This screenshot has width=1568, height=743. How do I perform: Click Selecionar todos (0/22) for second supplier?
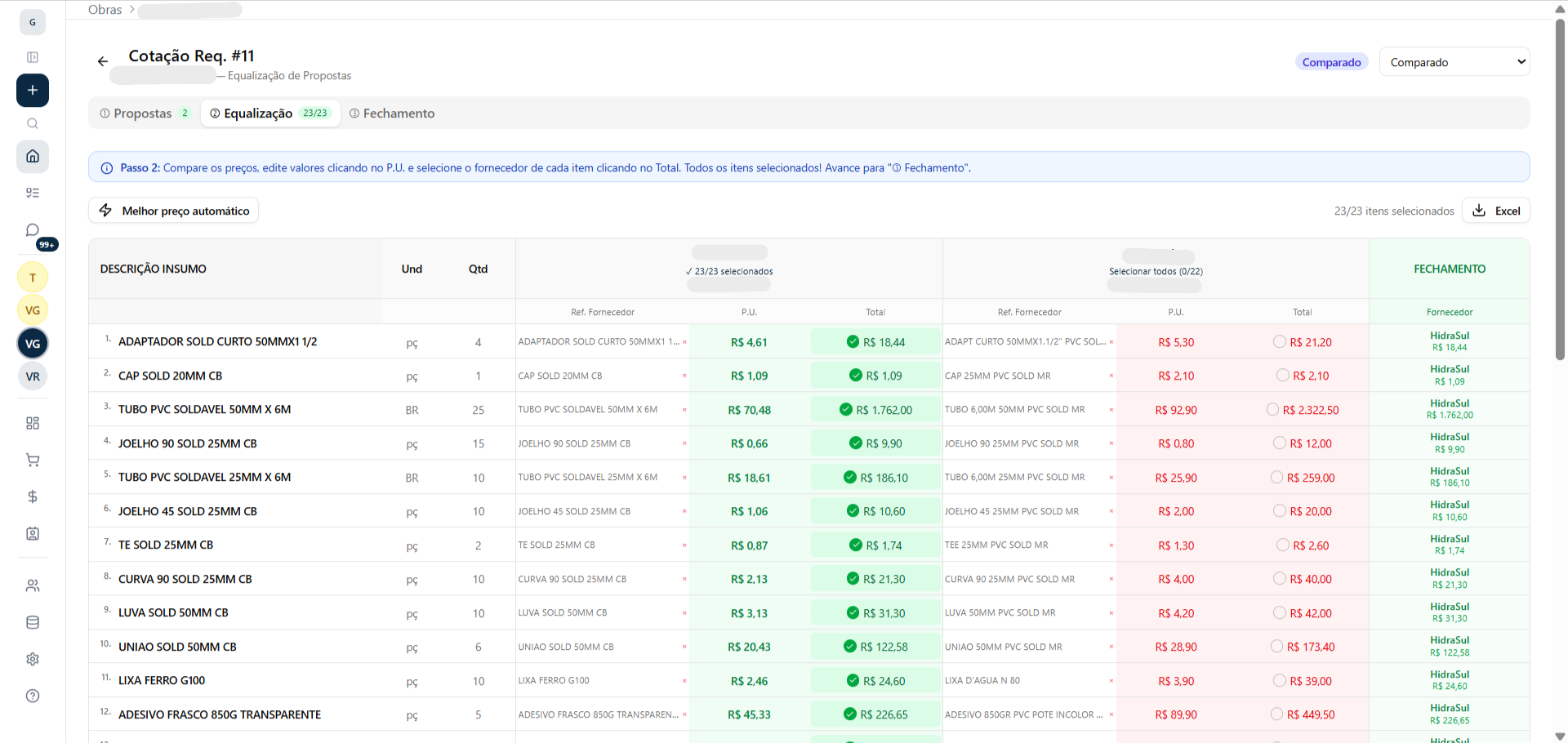coord(1156,271)
